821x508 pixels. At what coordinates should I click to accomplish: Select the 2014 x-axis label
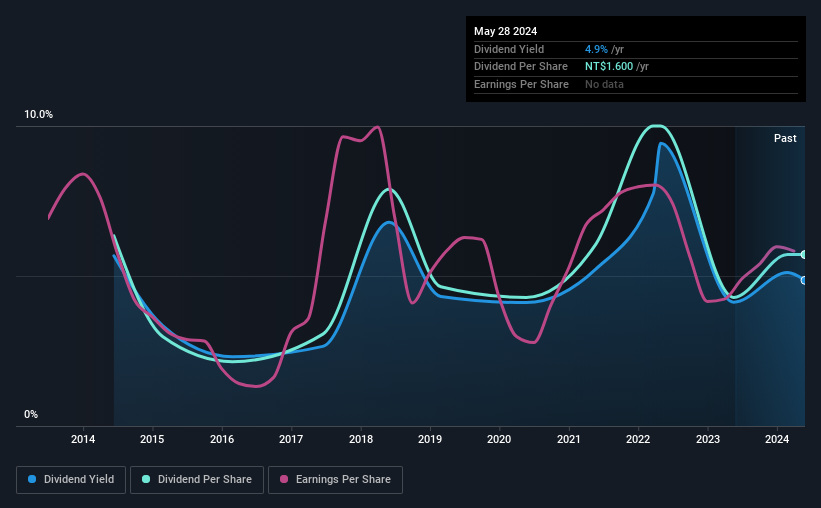coord(83,439)
